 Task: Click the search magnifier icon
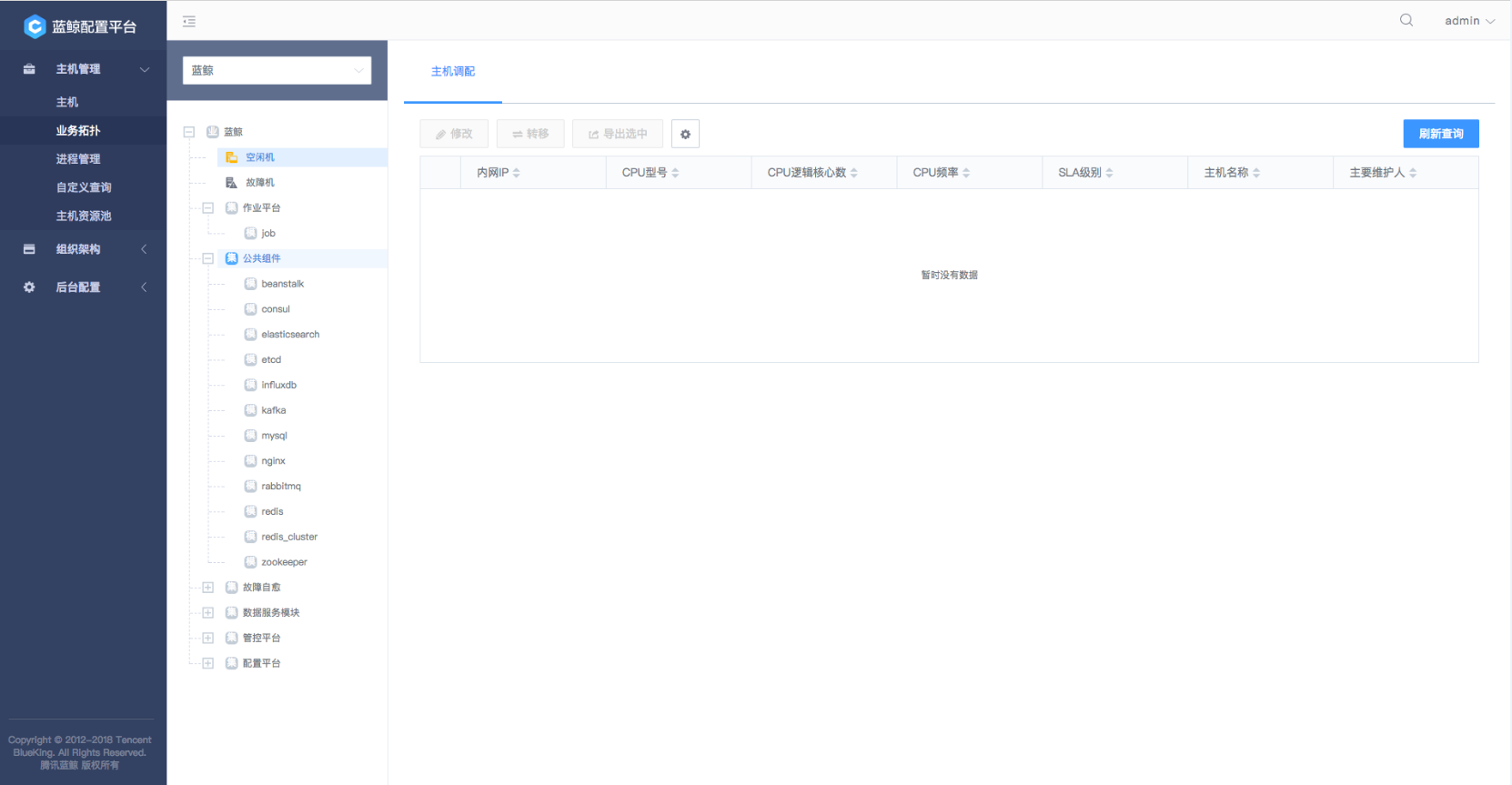pos(1406,20)
